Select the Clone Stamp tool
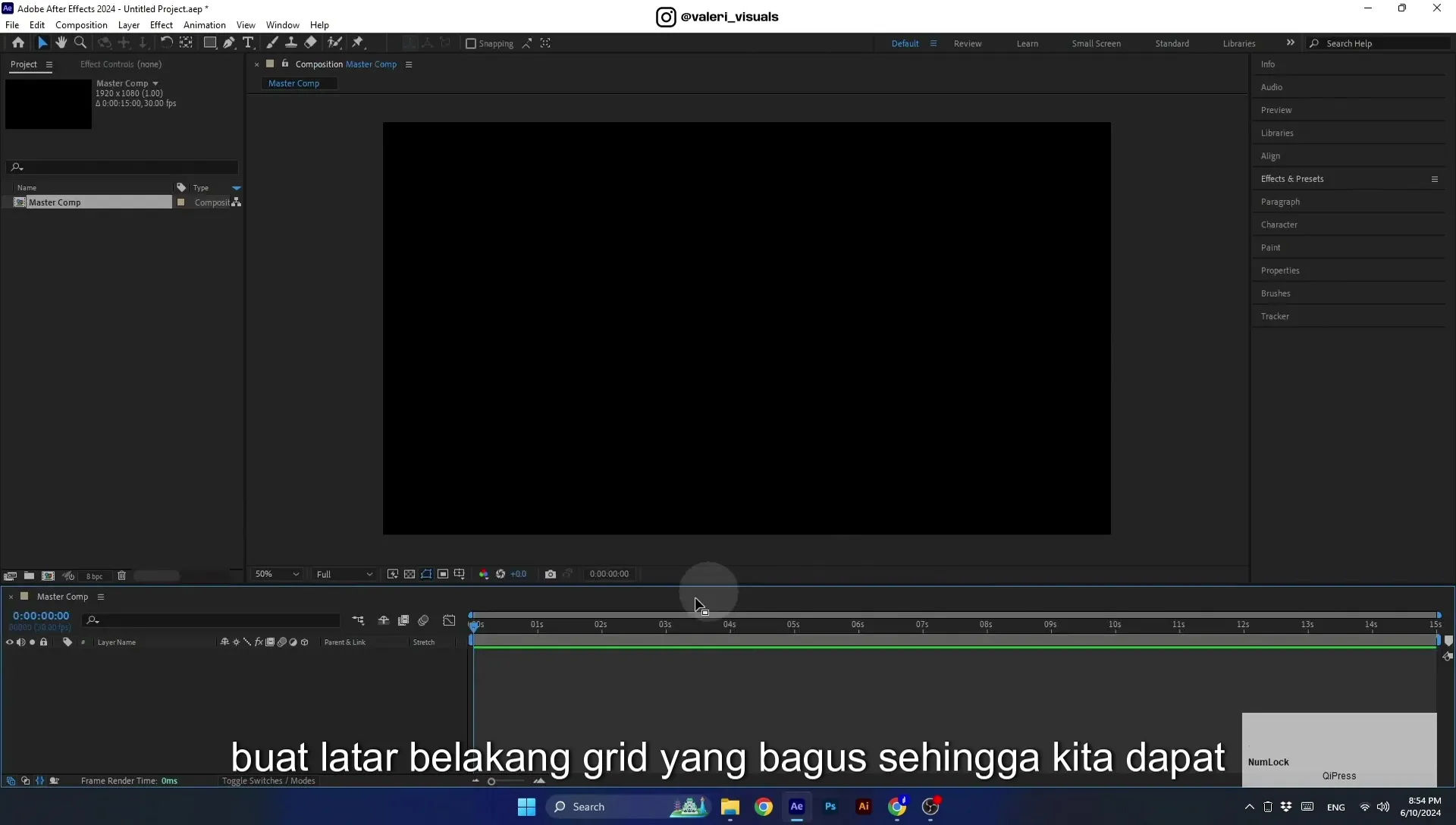The image size is (1456, 825). pos(290,43)
